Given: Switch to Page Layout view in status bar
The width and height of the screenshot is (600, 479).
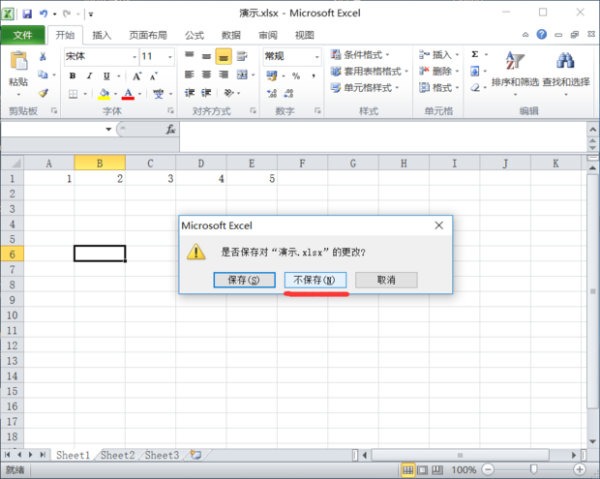Looking at the screenshot, I should click(422, 469).
